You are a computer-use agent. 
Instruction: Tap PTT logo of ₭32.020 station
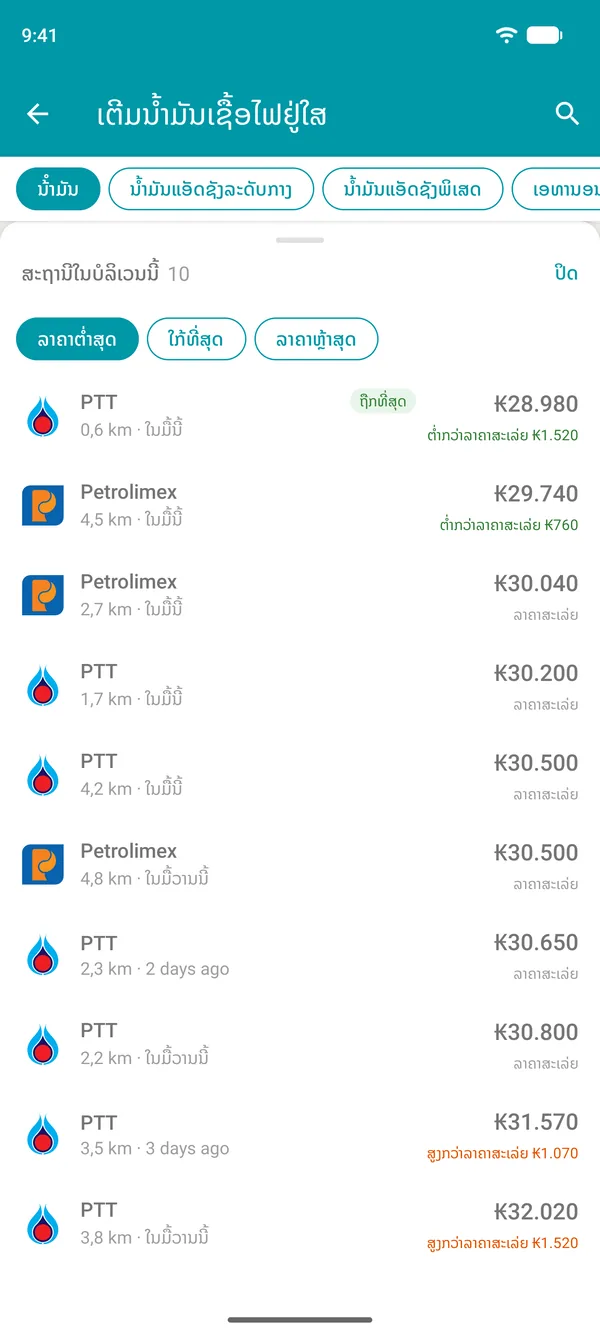(43, 1224)
